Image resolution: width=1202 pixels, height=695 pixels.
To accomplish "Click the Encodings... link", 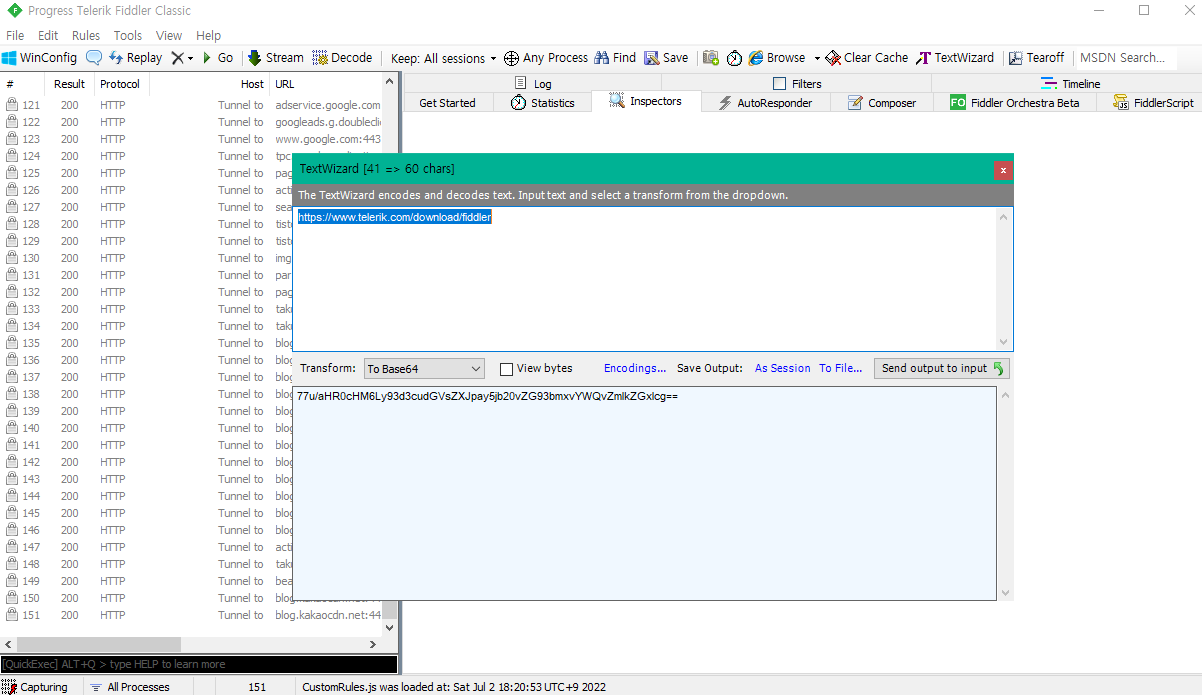I will point(635,368).
